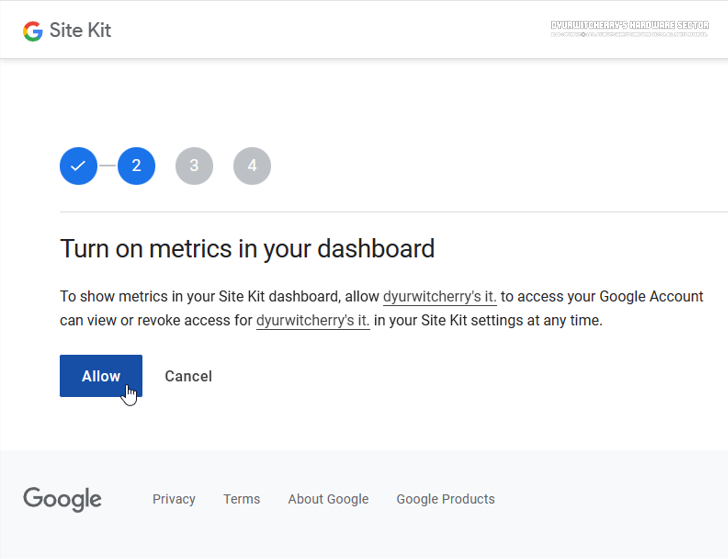Open the About Google footer link
This screenshot has height=559, width=728.
[328, 499]
